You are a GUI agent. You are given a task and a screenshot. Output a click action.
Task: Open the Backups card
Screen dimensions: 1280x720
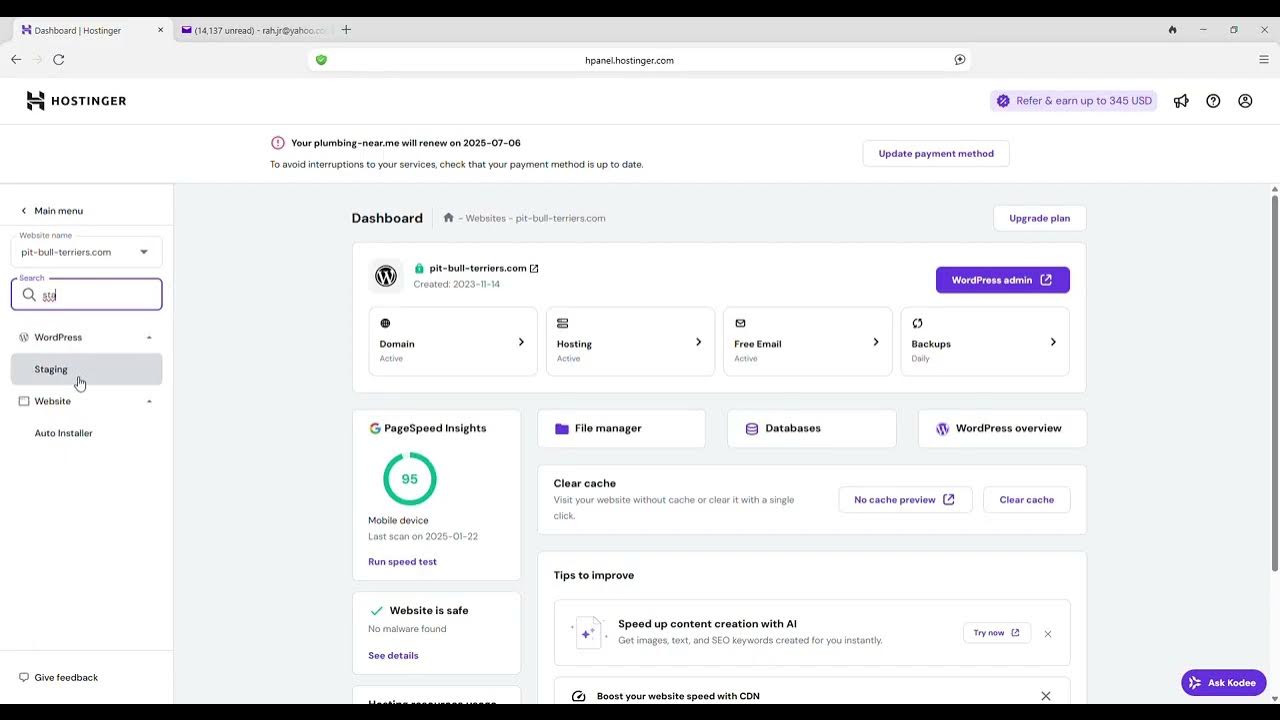(x=985, y=342)
